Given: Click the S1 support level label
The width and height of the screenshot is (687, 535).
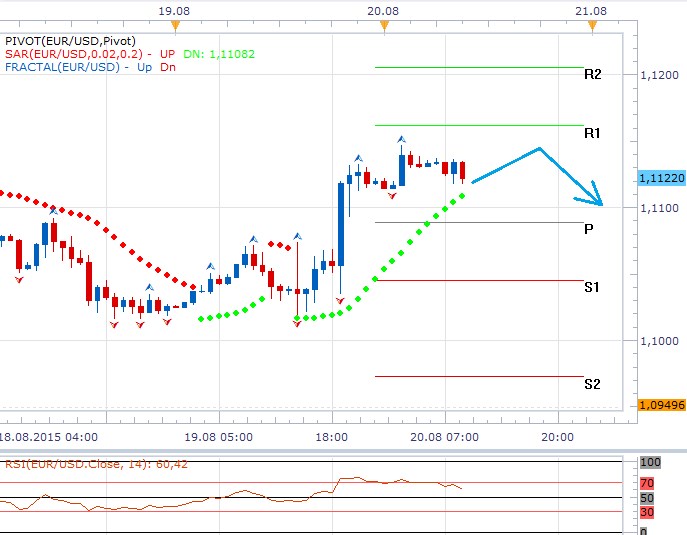Looking at the screenshot, I should (x=592, y=287).
